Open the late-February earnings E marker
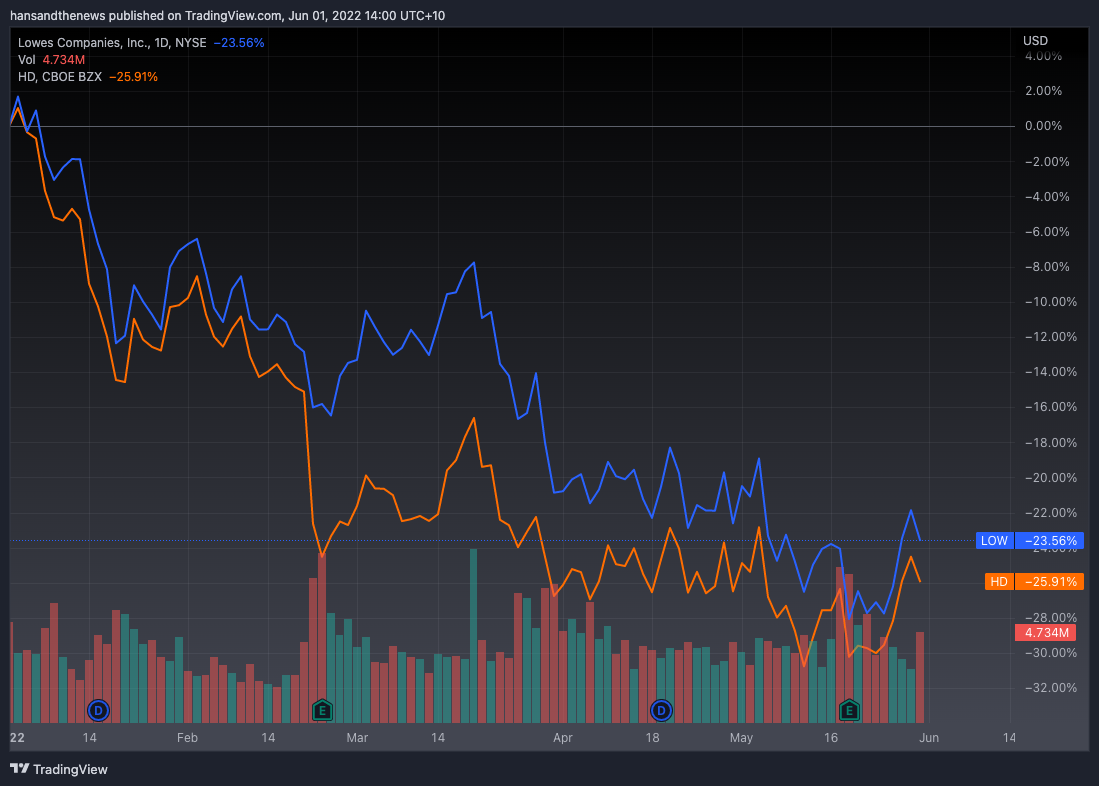 coord(321,711)
